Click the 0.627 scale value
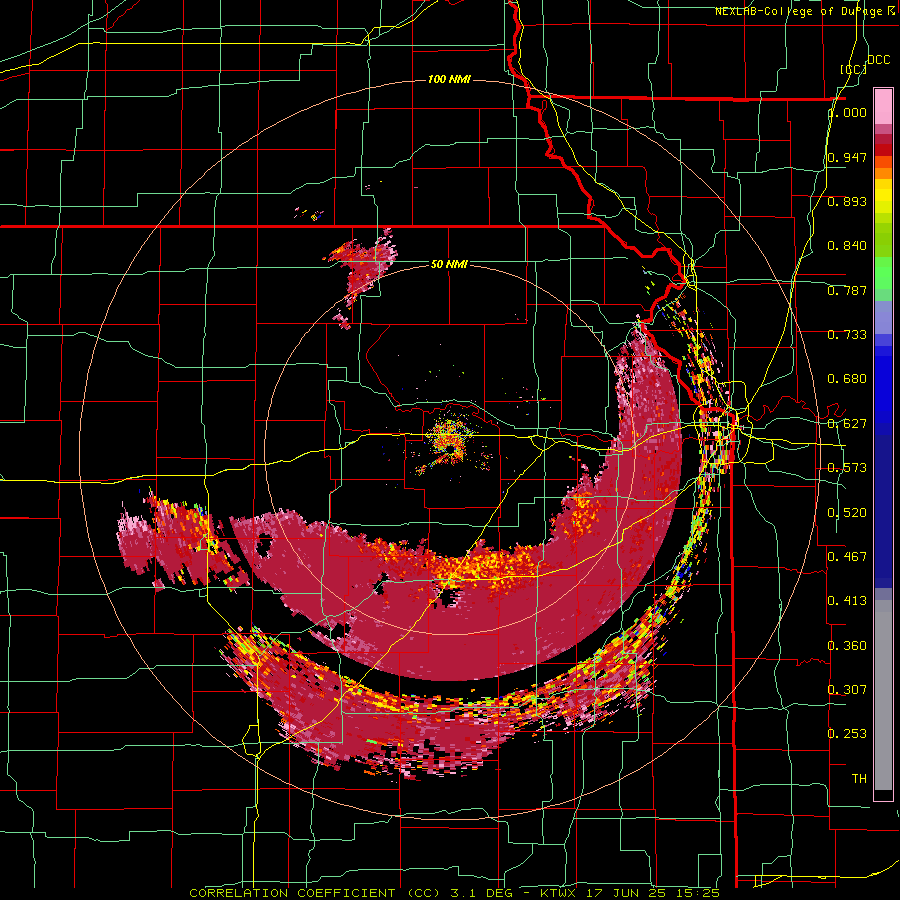This screenshot has height=900, width=900. coord(847,424)
